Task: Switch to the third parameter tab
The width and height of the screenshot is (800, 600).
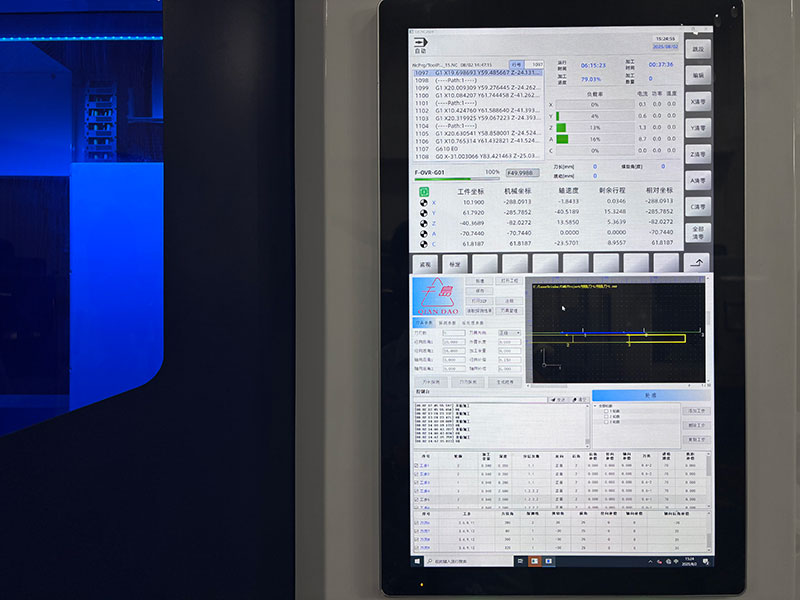Action: pos(471,322)
